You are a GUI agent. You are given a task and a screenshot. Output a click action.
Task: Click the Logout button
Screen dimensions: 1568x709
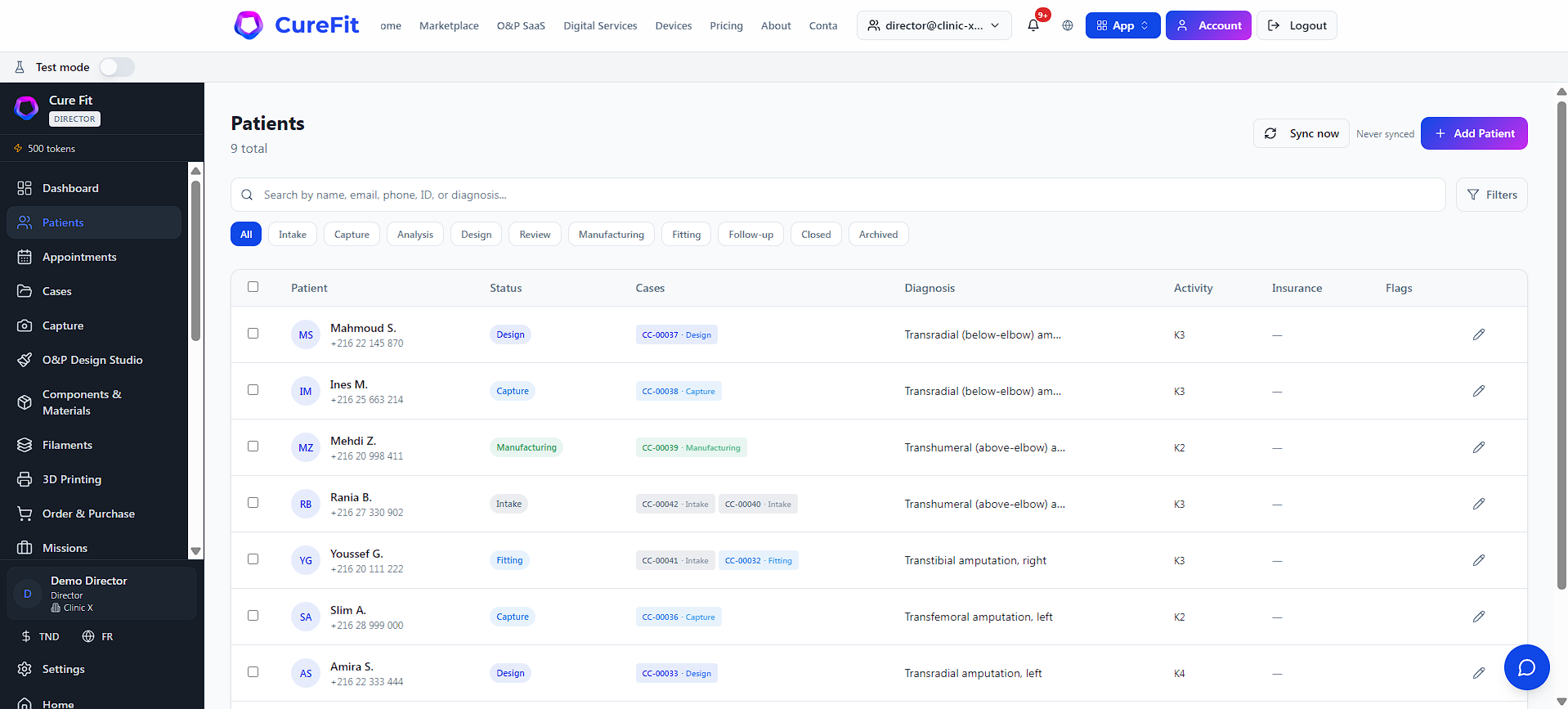point(1297,25)
